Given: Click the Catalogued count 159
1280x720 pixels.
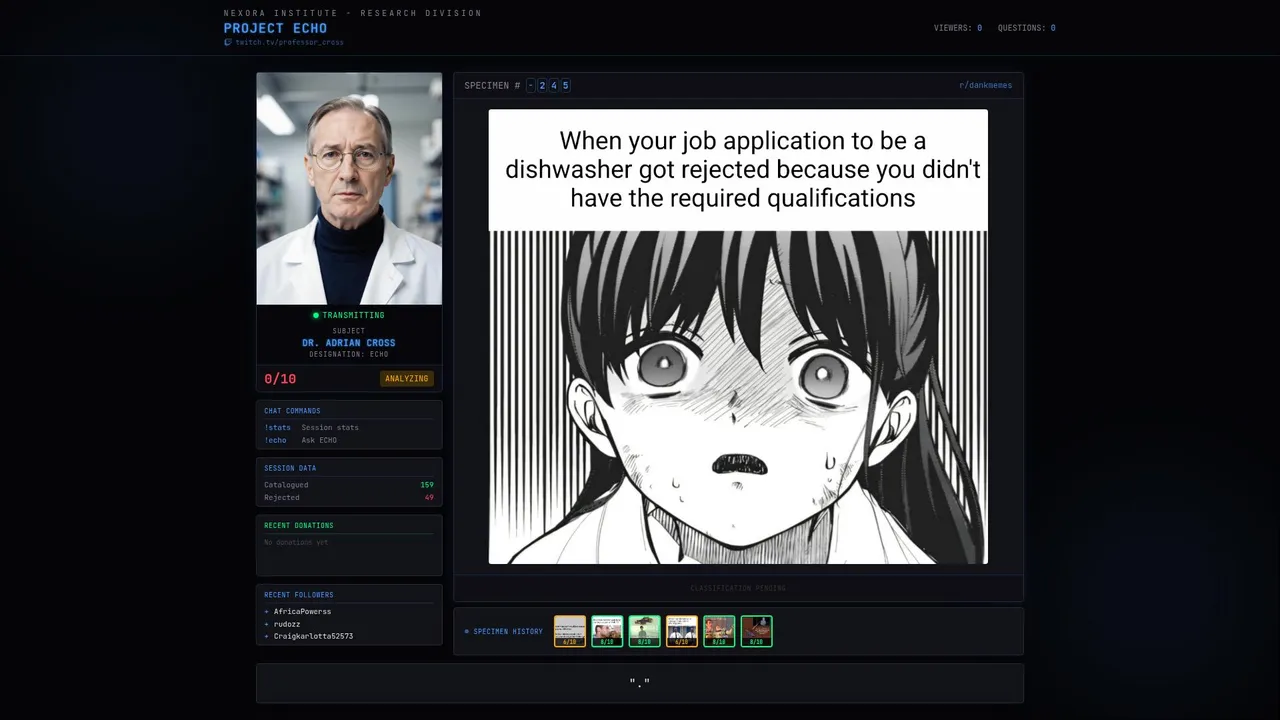Looking at the screenshot, I should (427, 485).
